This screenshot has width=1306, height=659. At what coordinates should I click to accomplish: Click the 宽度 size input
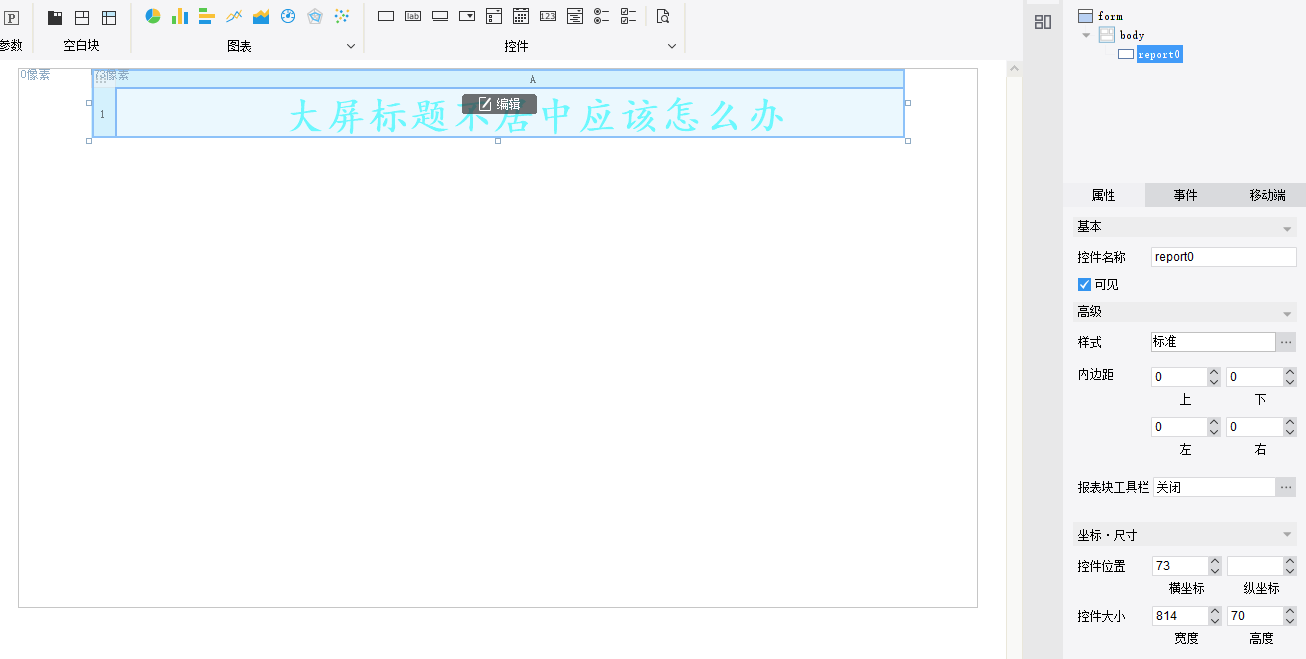pyautogui.click(x=1180, y=616)
